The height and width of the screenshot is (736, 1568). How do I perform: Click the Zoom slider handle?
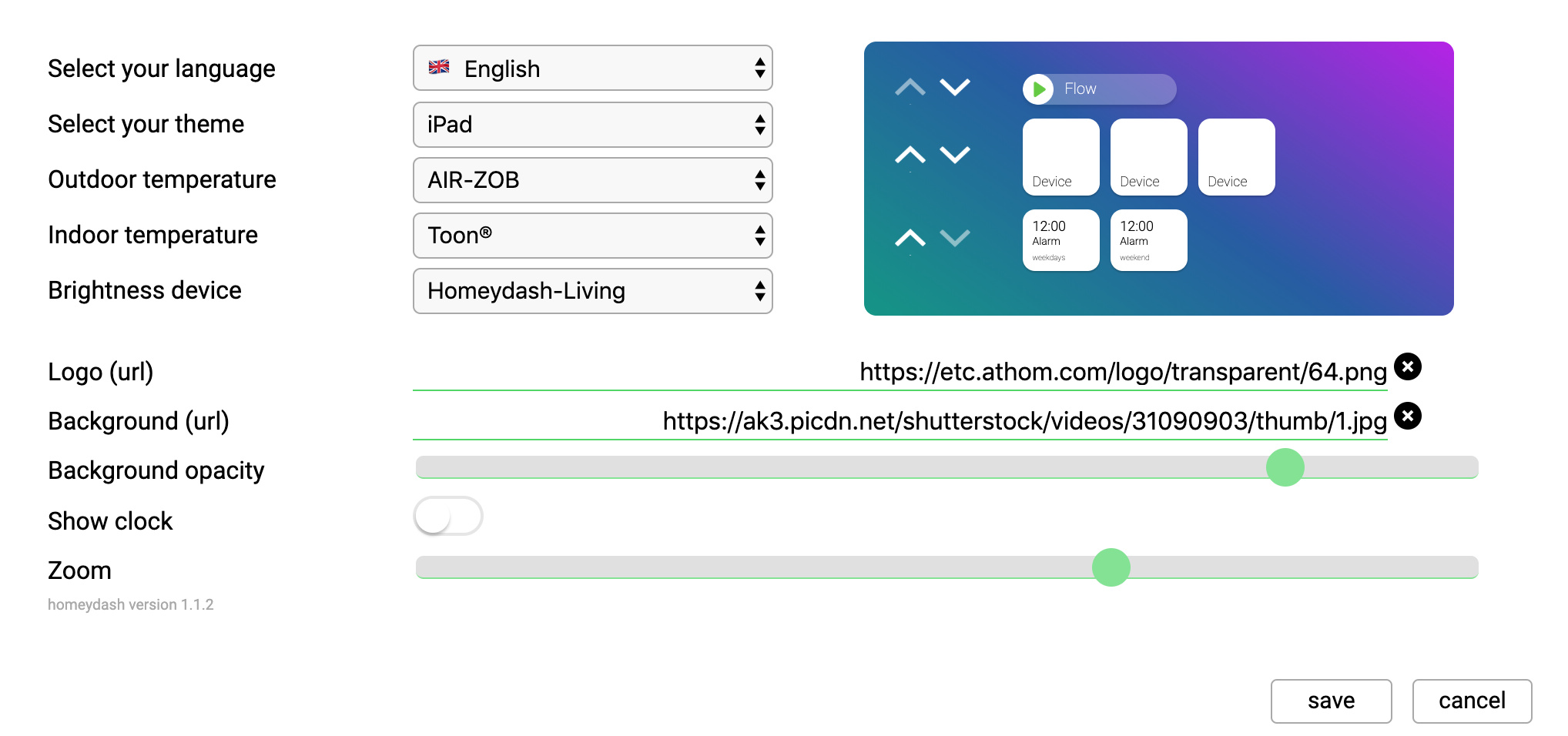tap(1111, 567)
